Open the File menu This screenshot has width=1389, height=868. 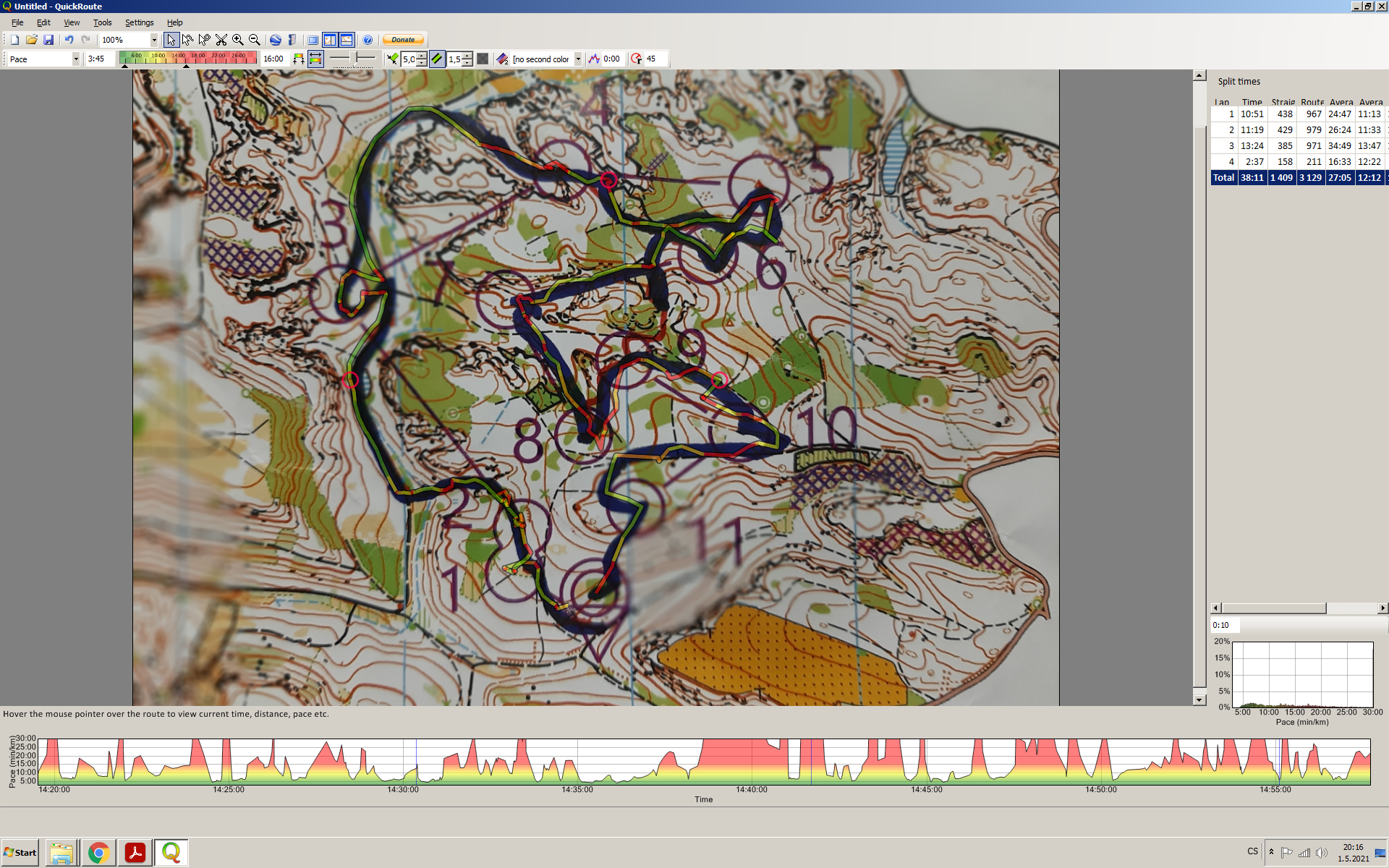(17, 22)
